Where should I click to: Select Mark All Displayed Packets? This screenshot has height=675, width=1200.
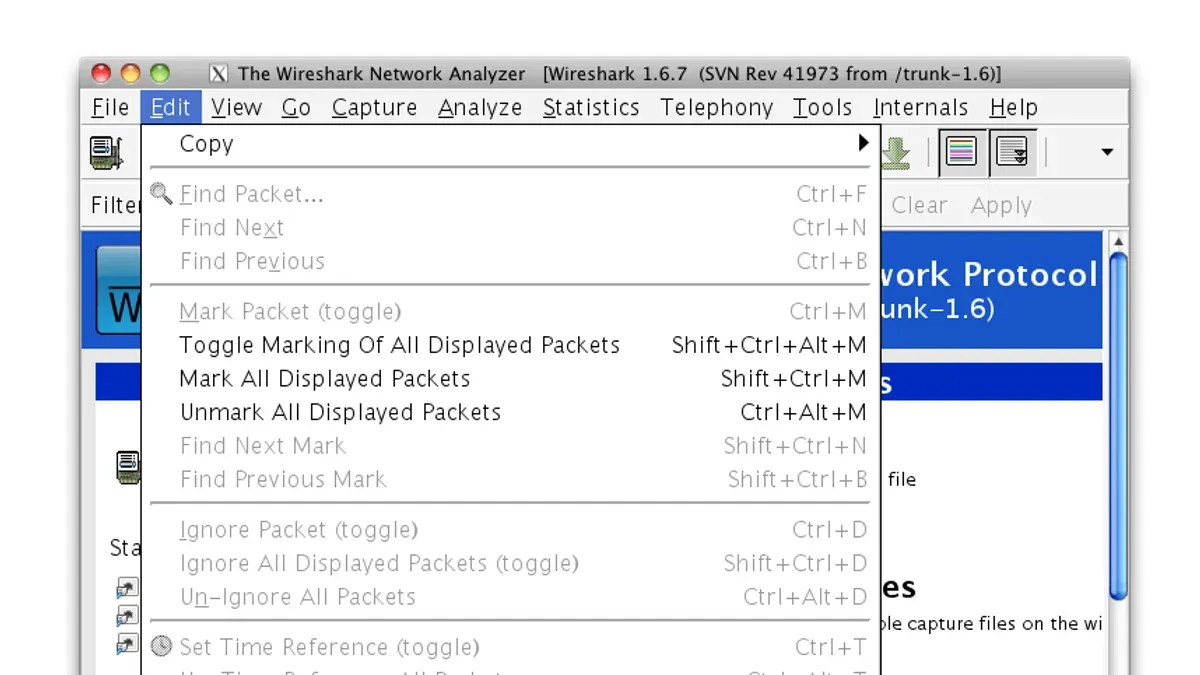coord(510,379)
